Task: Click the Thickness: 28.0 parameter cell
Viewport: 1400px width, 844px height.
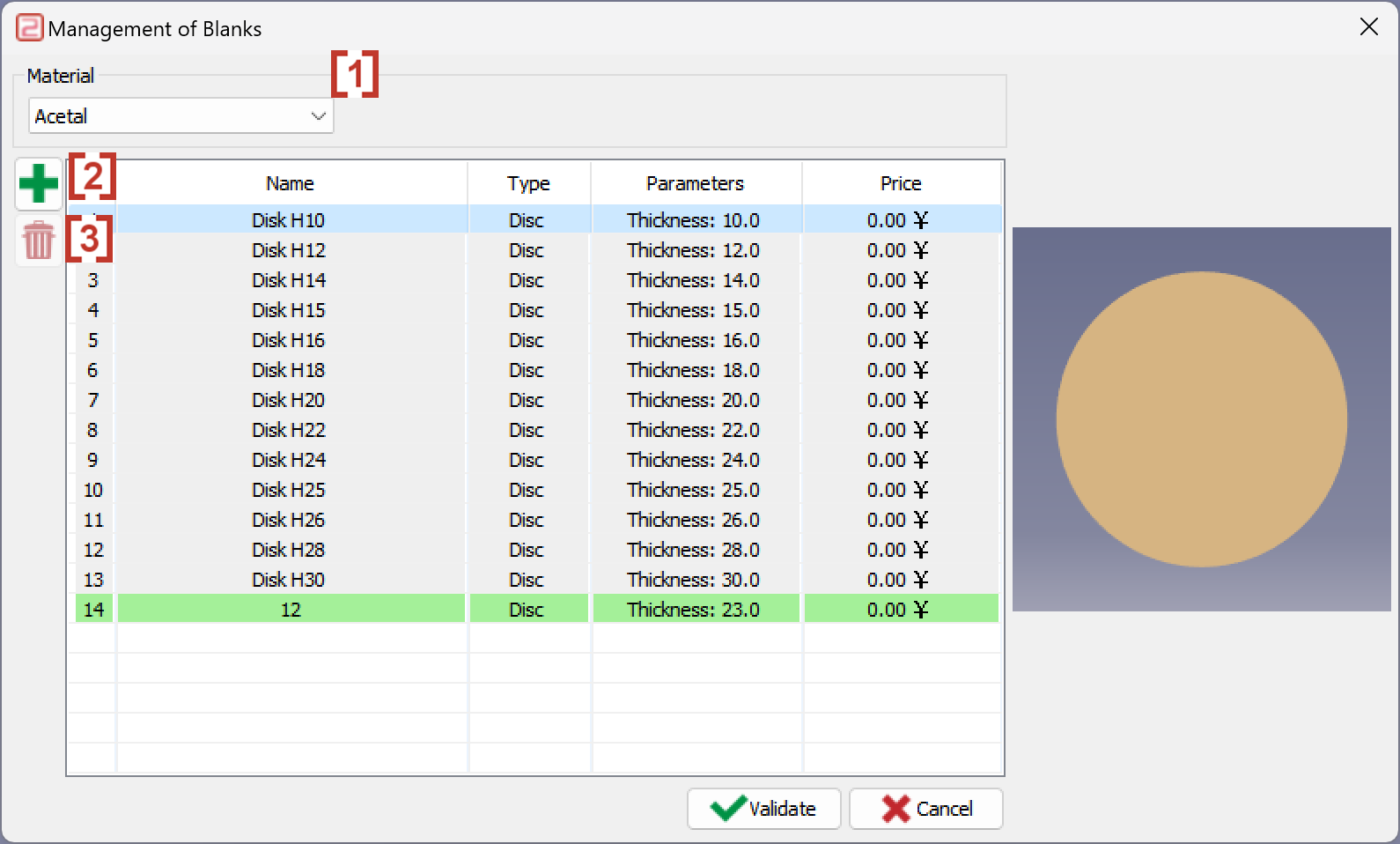Action: pos(696,550)
